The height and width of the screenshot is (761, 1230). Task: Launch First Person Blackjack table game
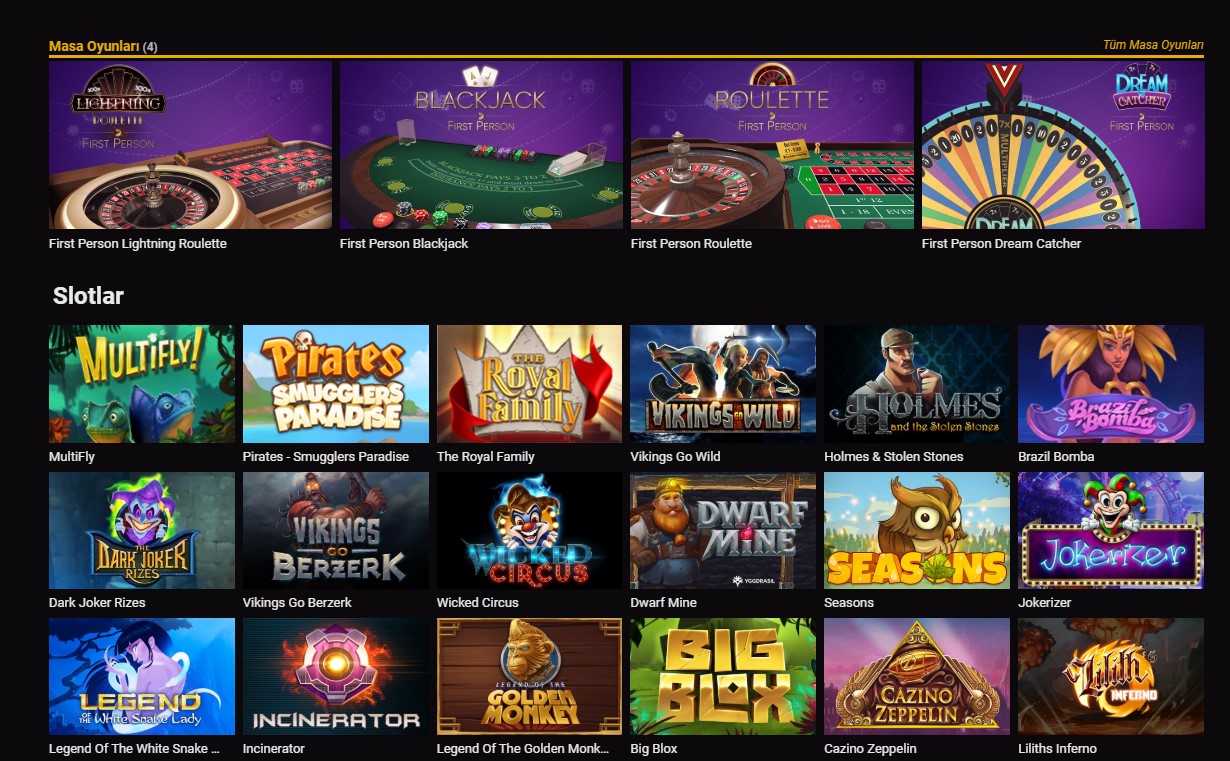(481, 145)
